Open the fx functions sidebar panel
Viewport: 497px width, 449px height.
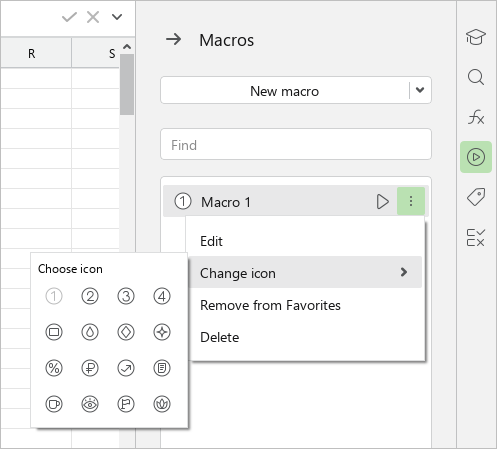(476, 117)
